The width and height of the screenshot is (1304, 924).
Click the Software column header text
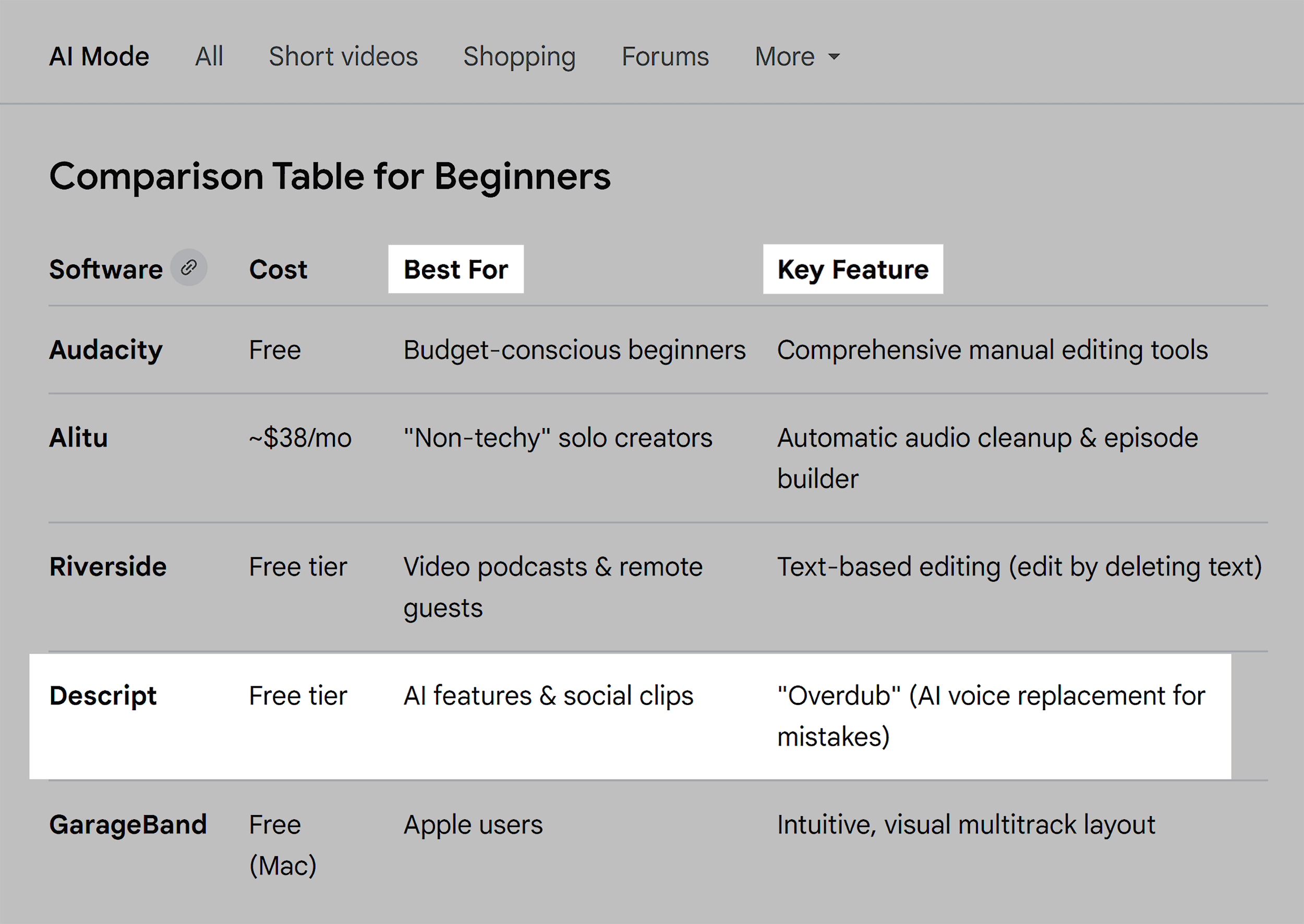pos(105,268)
